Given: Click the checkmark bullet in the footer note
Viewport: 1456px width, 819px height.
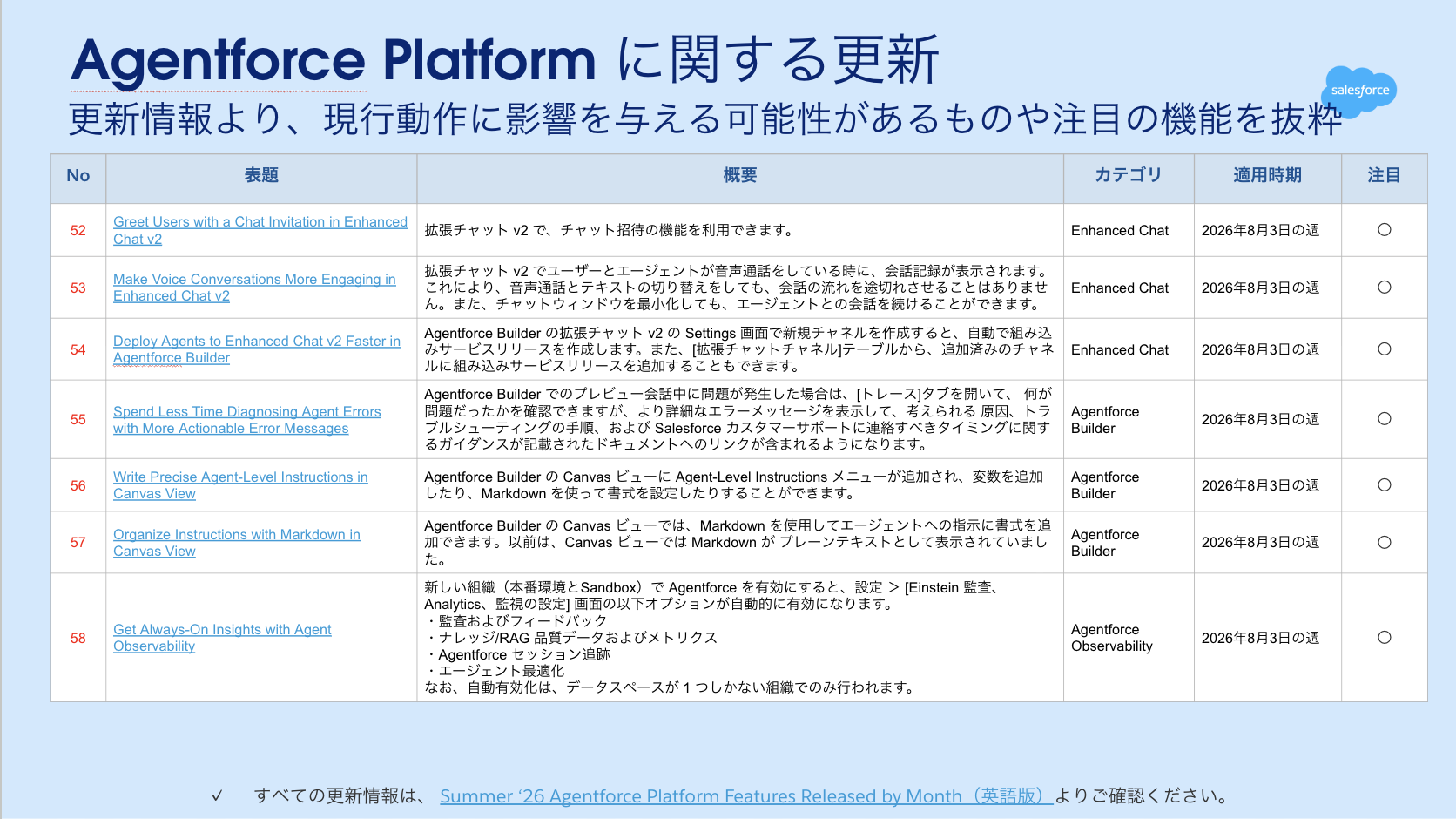Looking at the screenshot, I should pyautogui.click(x=217, y=795).
